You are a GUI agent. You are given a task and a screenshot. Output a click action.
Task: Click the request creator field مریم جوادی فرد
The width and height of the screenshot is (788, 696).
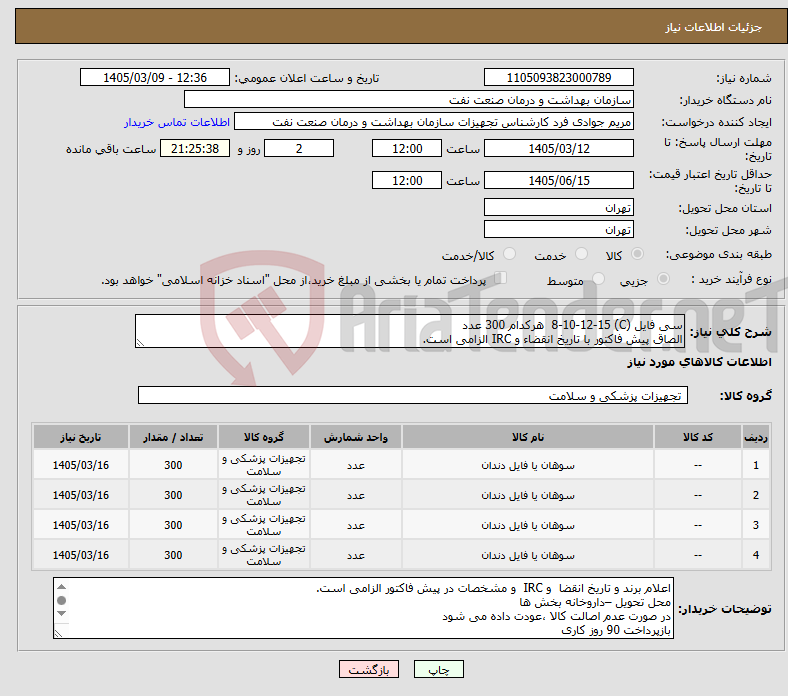click(x=434, y=122)
